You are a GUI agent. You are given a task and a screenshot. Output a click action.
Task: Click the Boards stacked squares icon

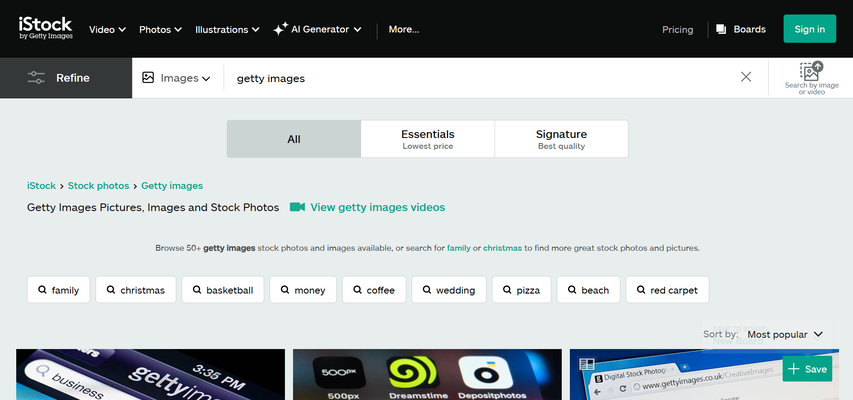tap(721, 29)
